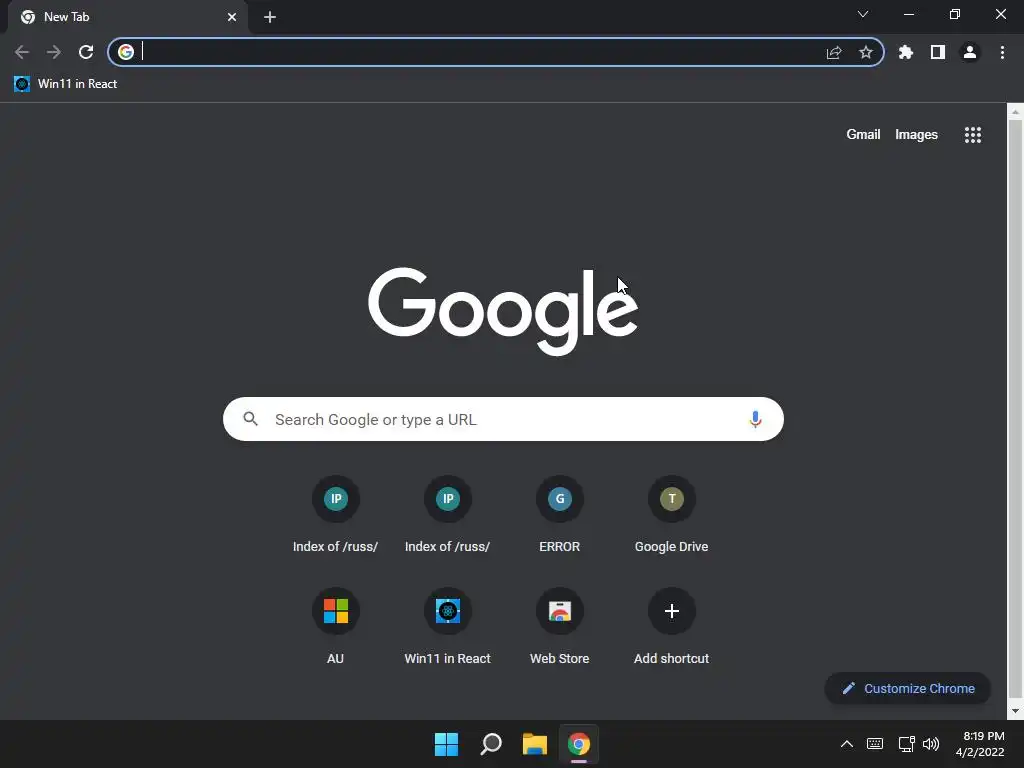The height and width of the screenshot is (768, 1024).
Task: Open the Google Drive shortcut
Action: pyautogui.click(x=671, y=515)
